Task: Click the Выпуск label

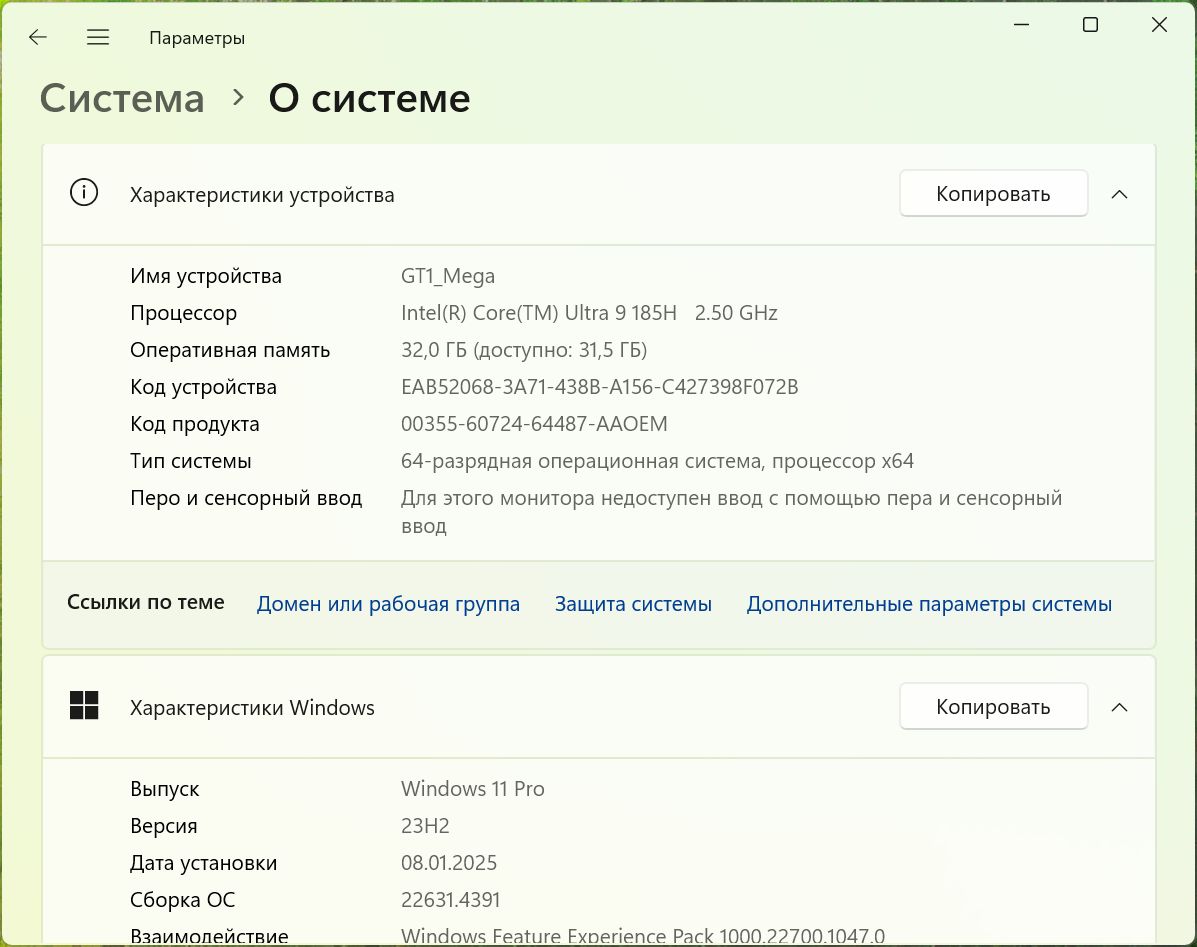Action: (x=164, y=789)
